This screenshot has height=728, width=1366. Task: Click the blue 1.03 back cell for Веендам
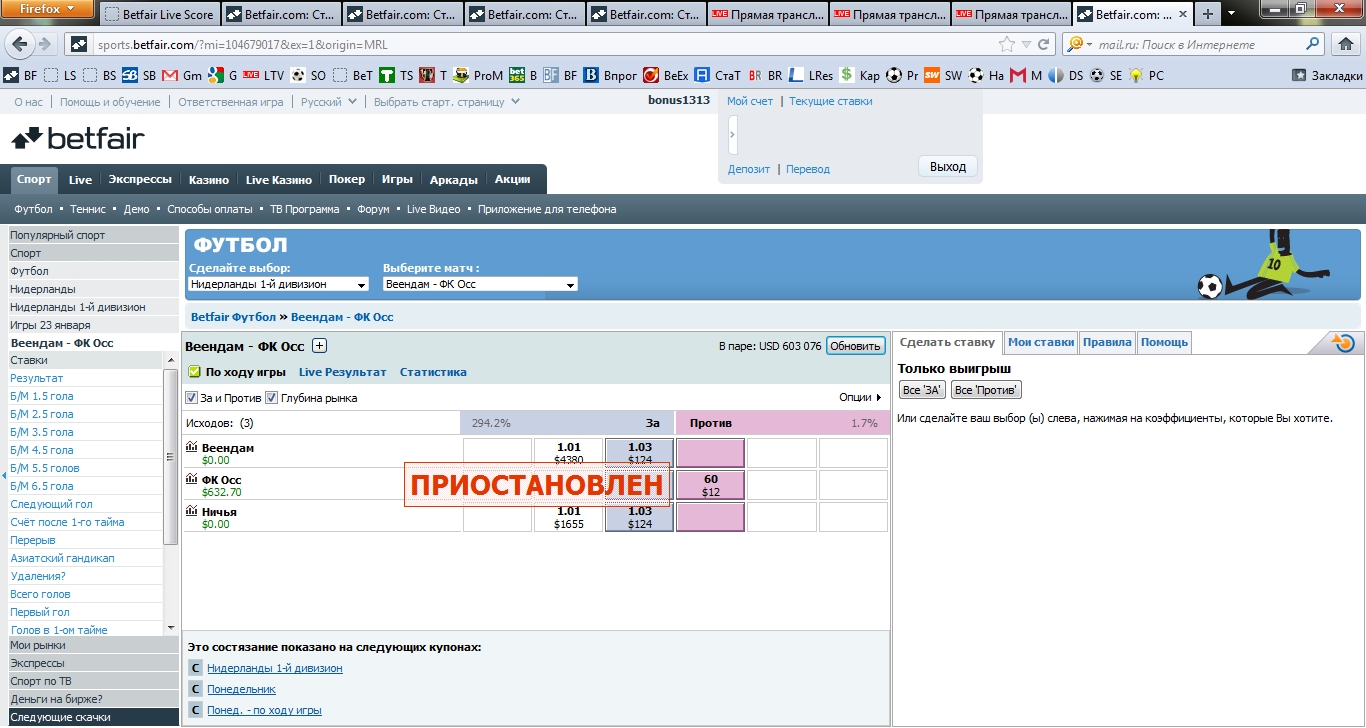(x=640, y=453)
